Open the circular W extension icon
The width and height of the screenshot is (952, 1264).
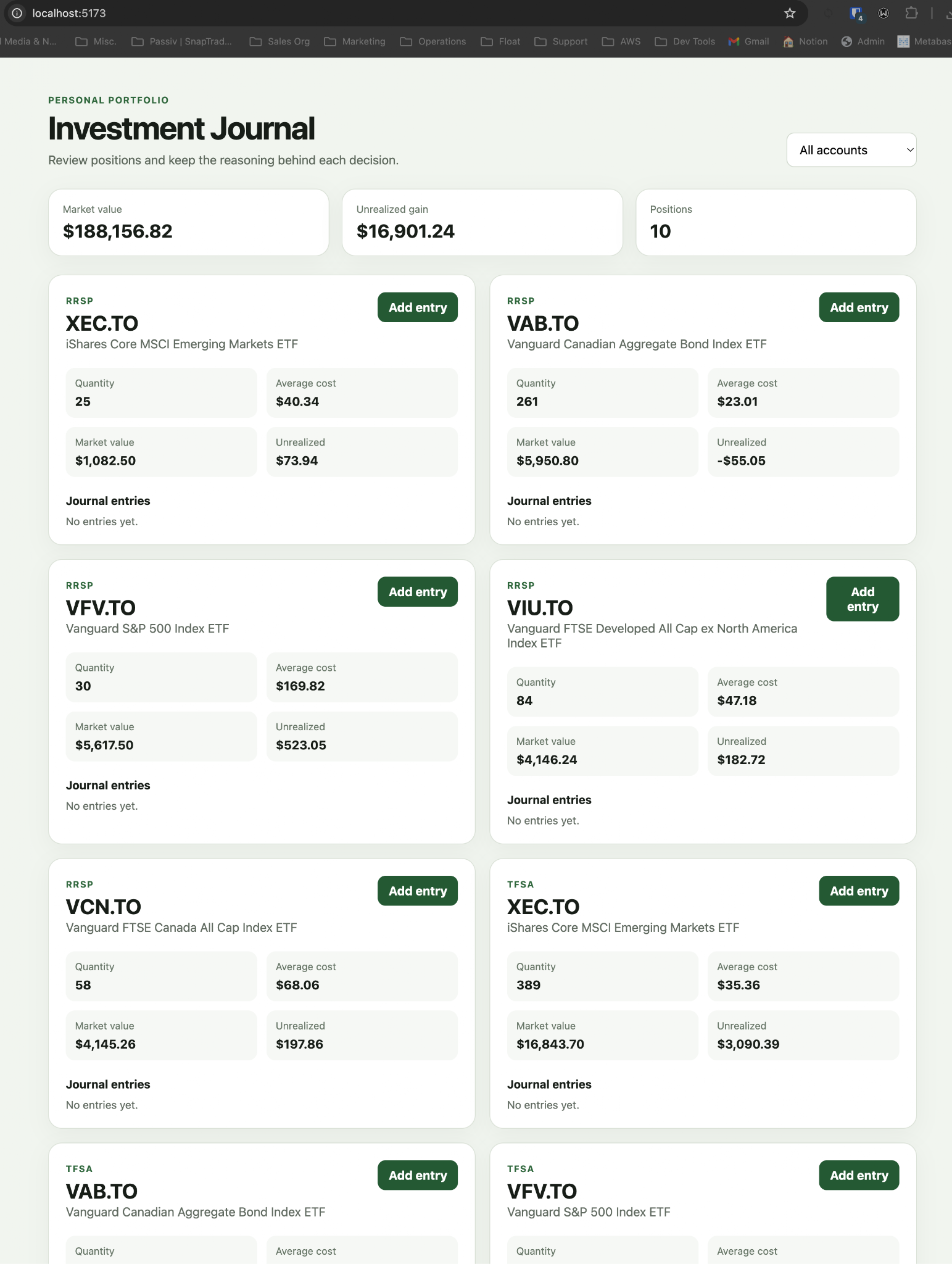pyautogui.click(x=884, y=13)
